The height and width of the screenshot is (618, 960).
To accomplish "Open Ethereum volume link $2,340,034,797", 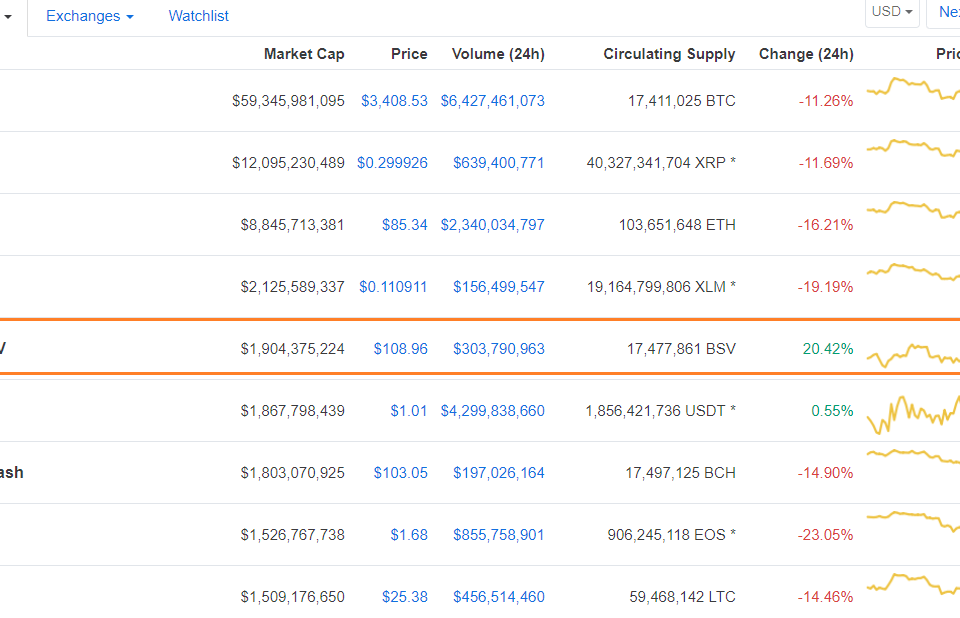I will pos(492,225).
